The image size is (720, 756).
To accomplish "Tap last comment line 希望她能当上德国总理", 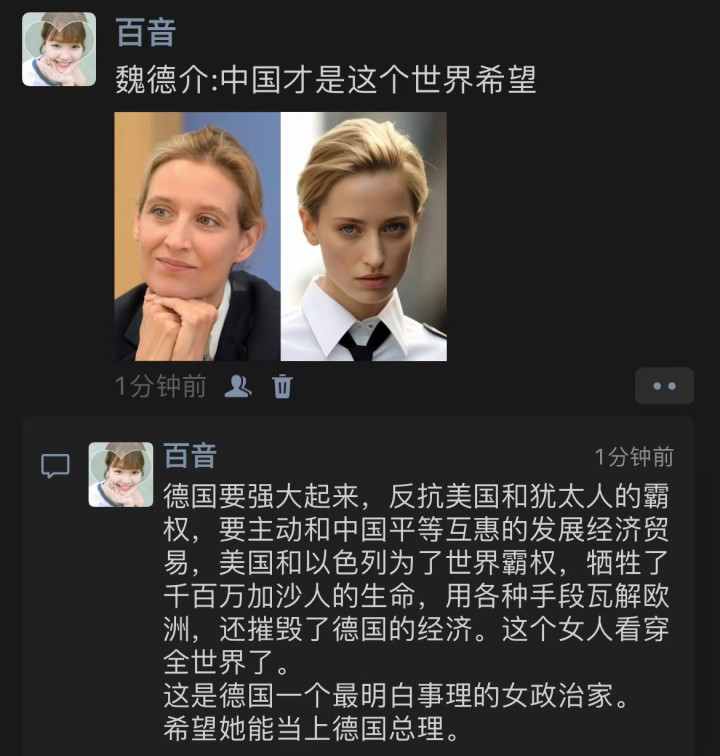I will [x=312, y=728].
